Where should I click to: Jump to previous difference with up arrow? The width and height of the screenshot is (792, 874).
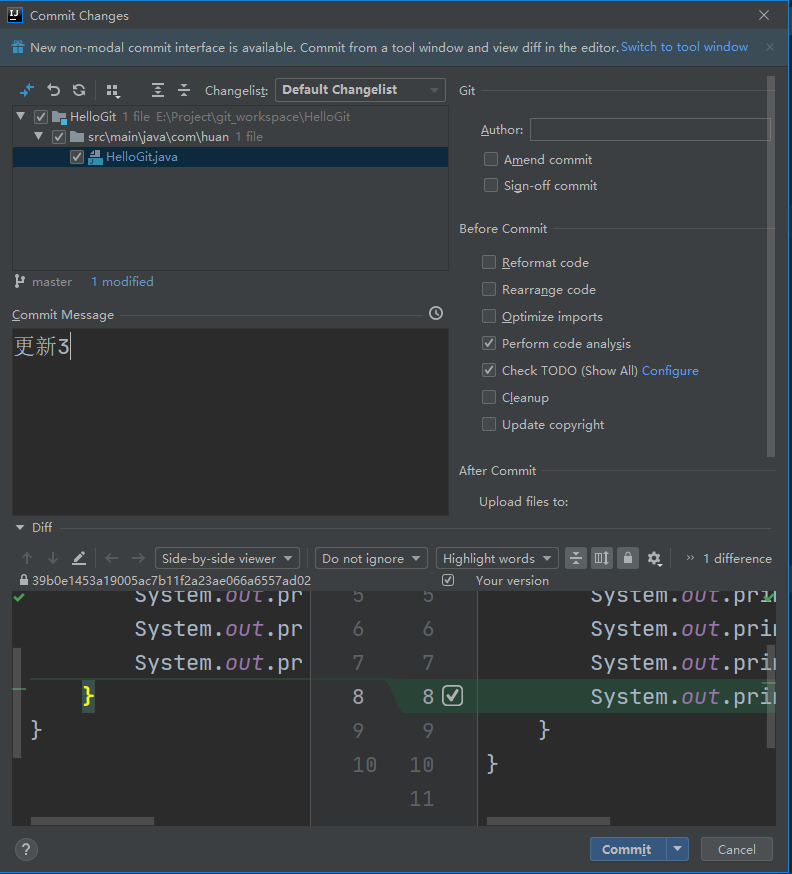coord(27,558)
